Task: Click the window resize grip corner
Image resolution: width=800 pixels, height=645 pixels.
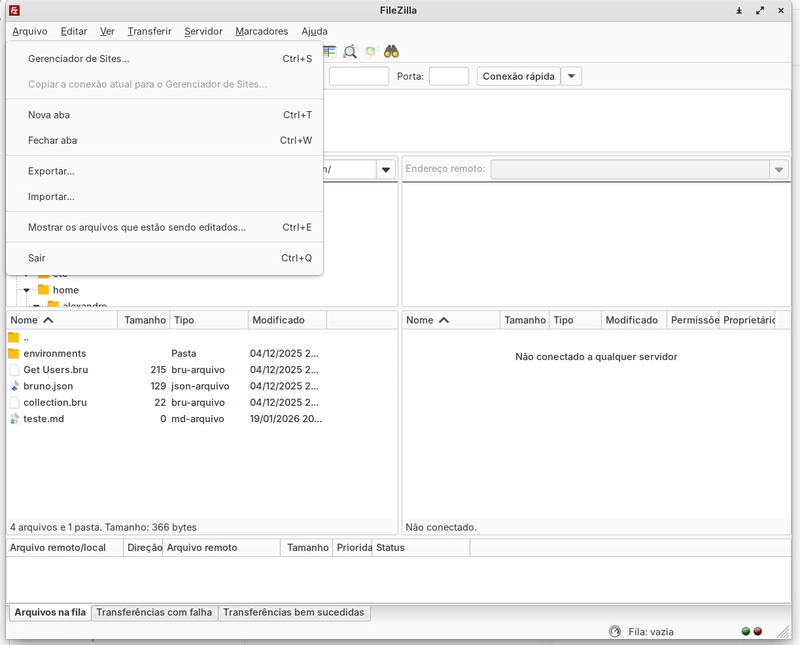Action: (x=783, y=632)
